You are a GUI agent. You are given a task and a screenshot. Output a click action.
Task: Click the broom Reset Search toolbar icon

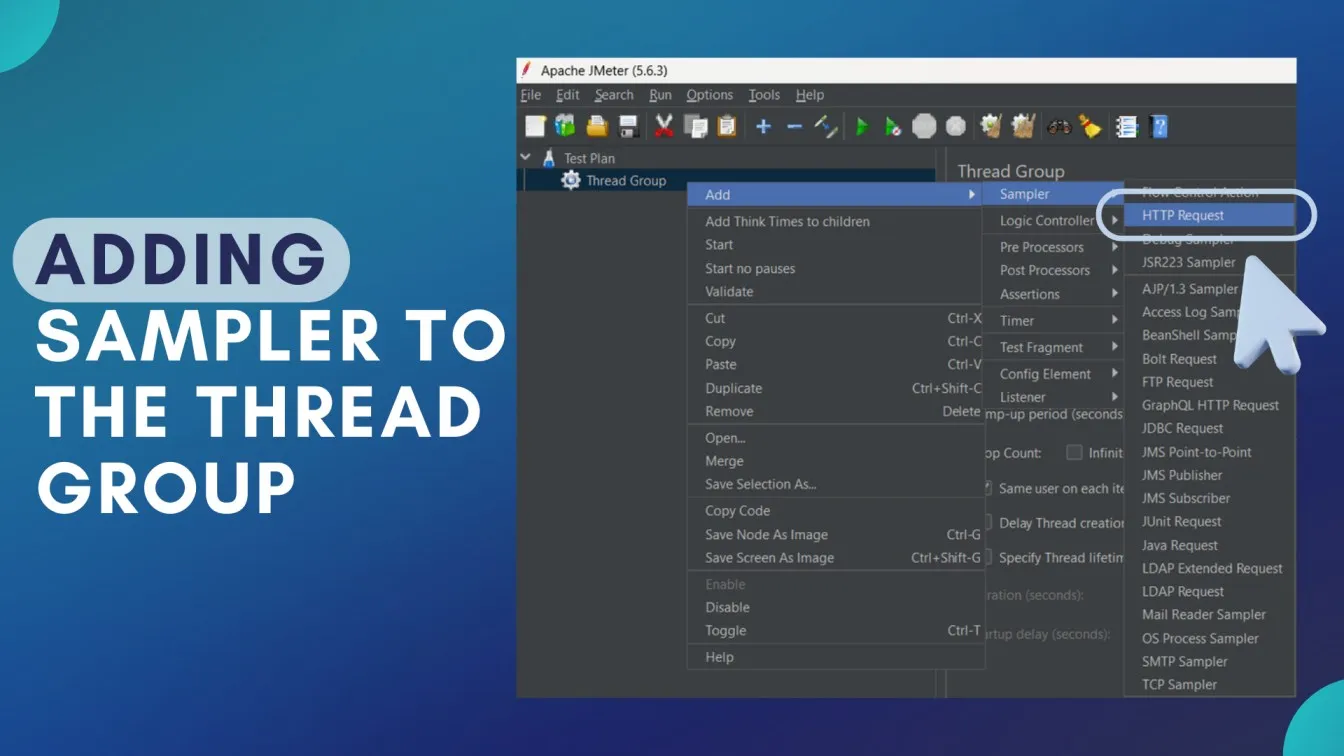pos(1090,126)
